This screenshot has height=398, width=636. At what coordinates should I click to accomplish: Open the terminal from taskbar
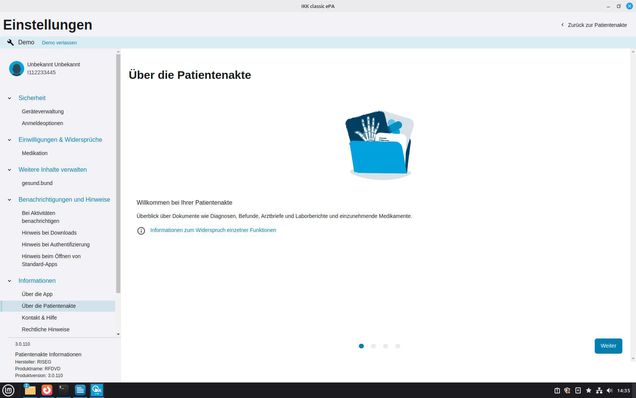tap(63, 390)
